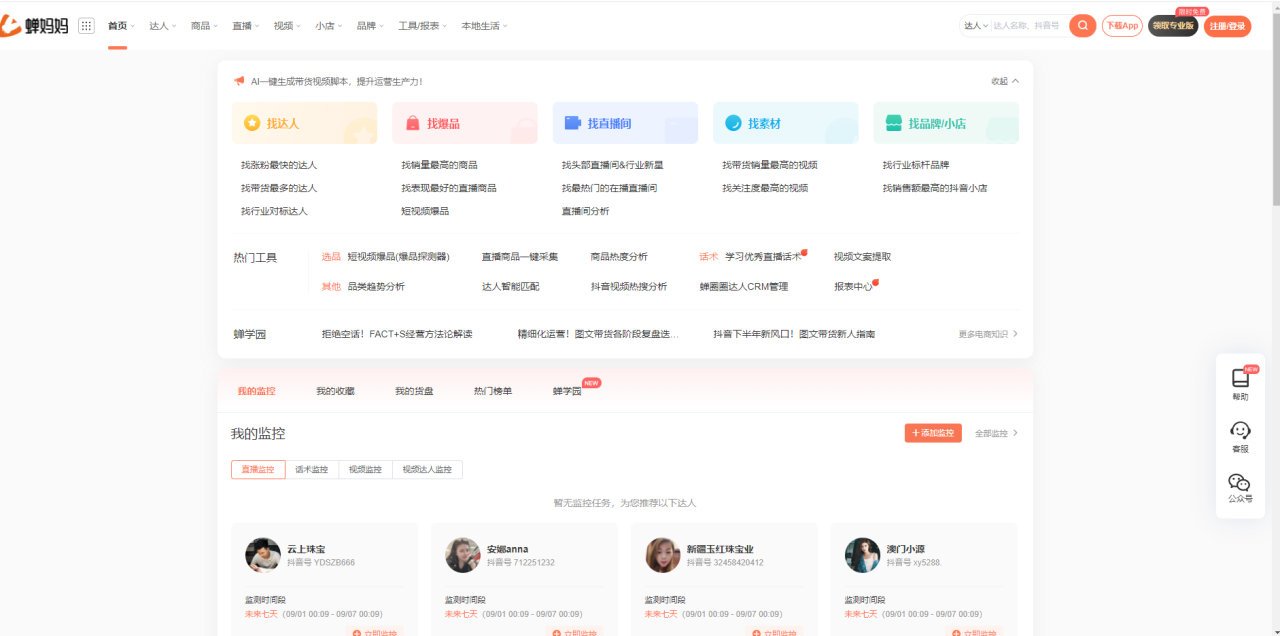This screenshot has width=1280, height=636.
Task: Click the search input field
Action: 1027,26
